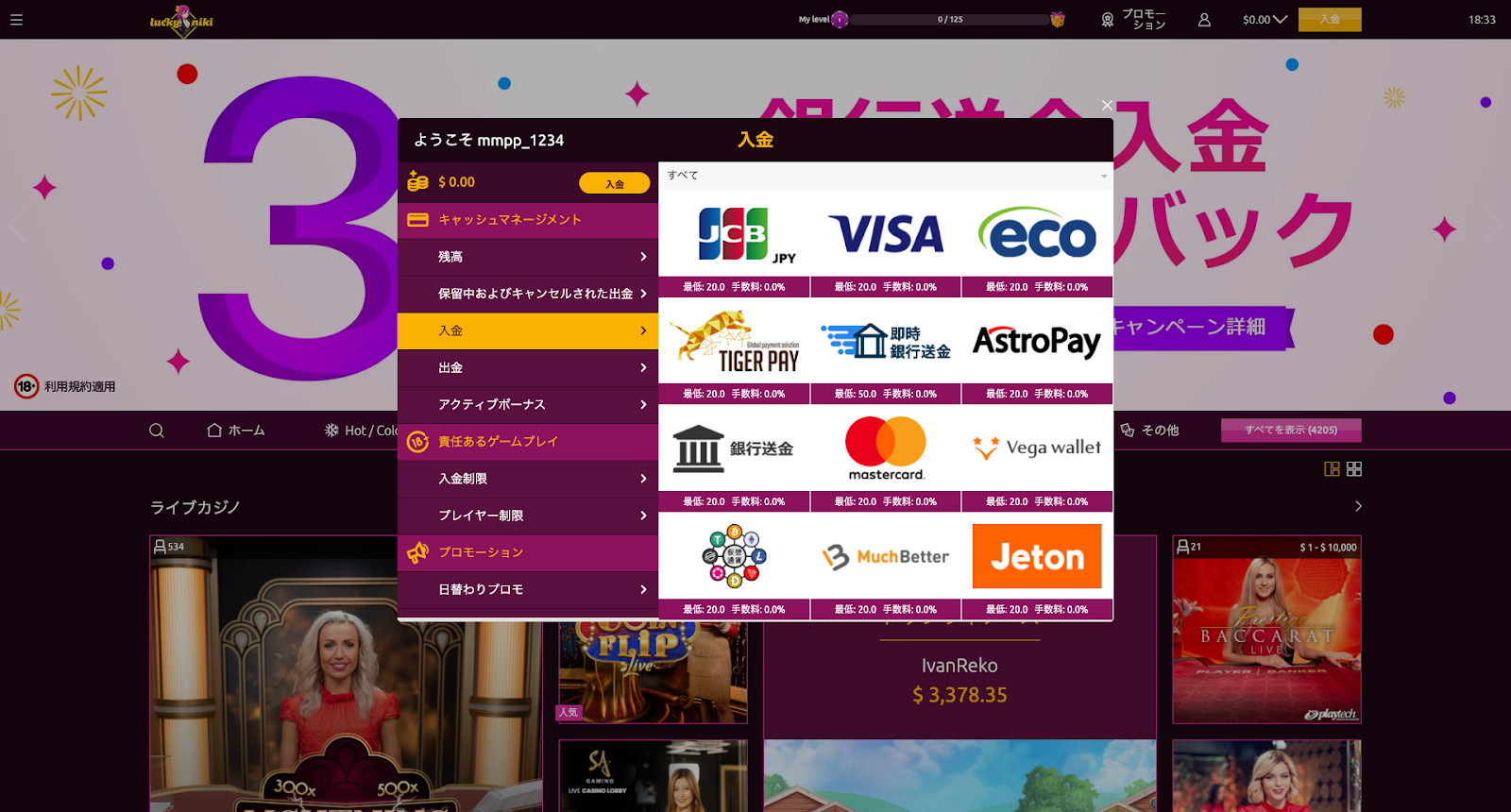Go to the ホーム tab

236,431
